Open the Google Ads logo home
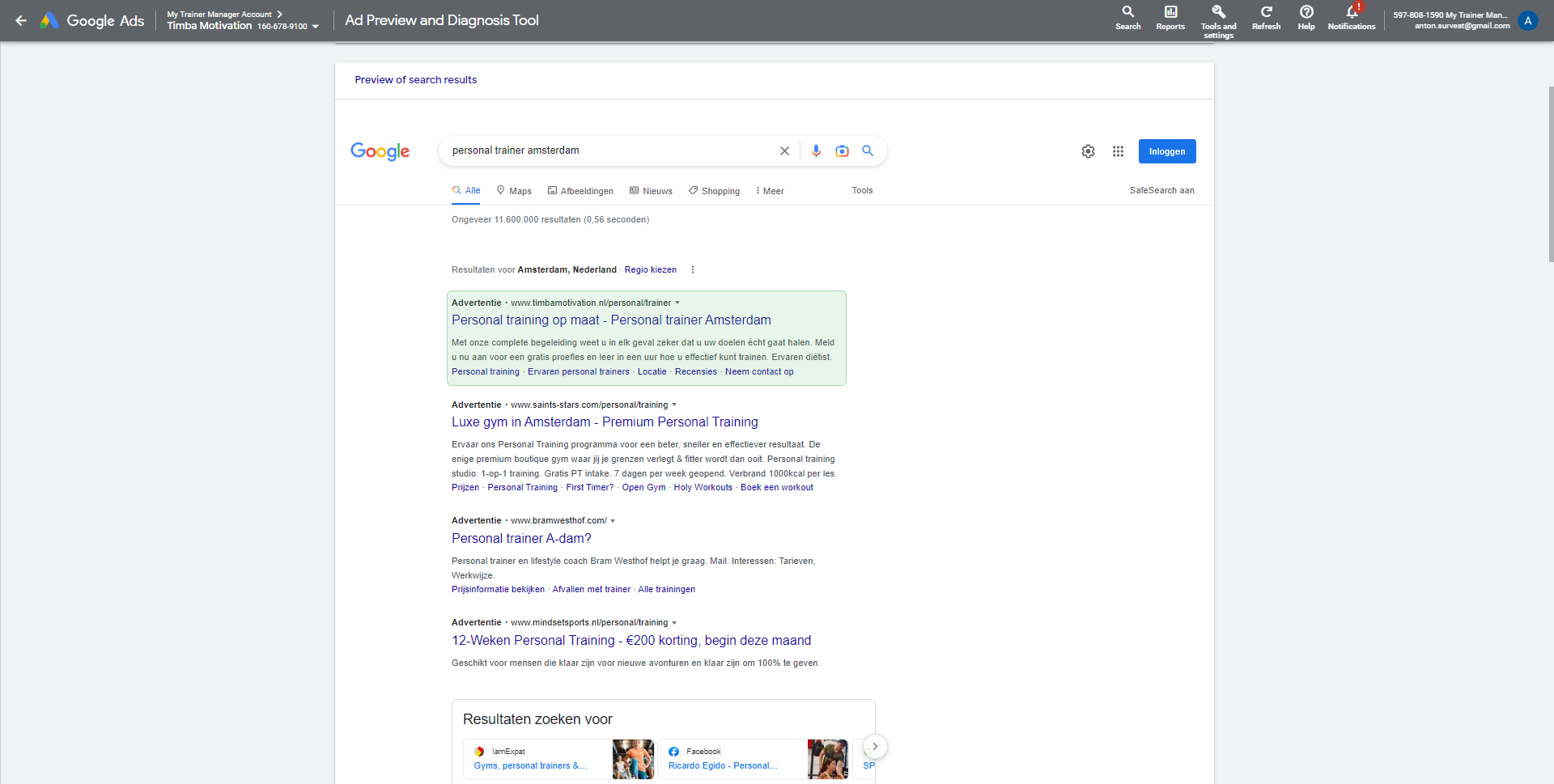The height and width of the screenshot is (784, 1554). [92, 20]
